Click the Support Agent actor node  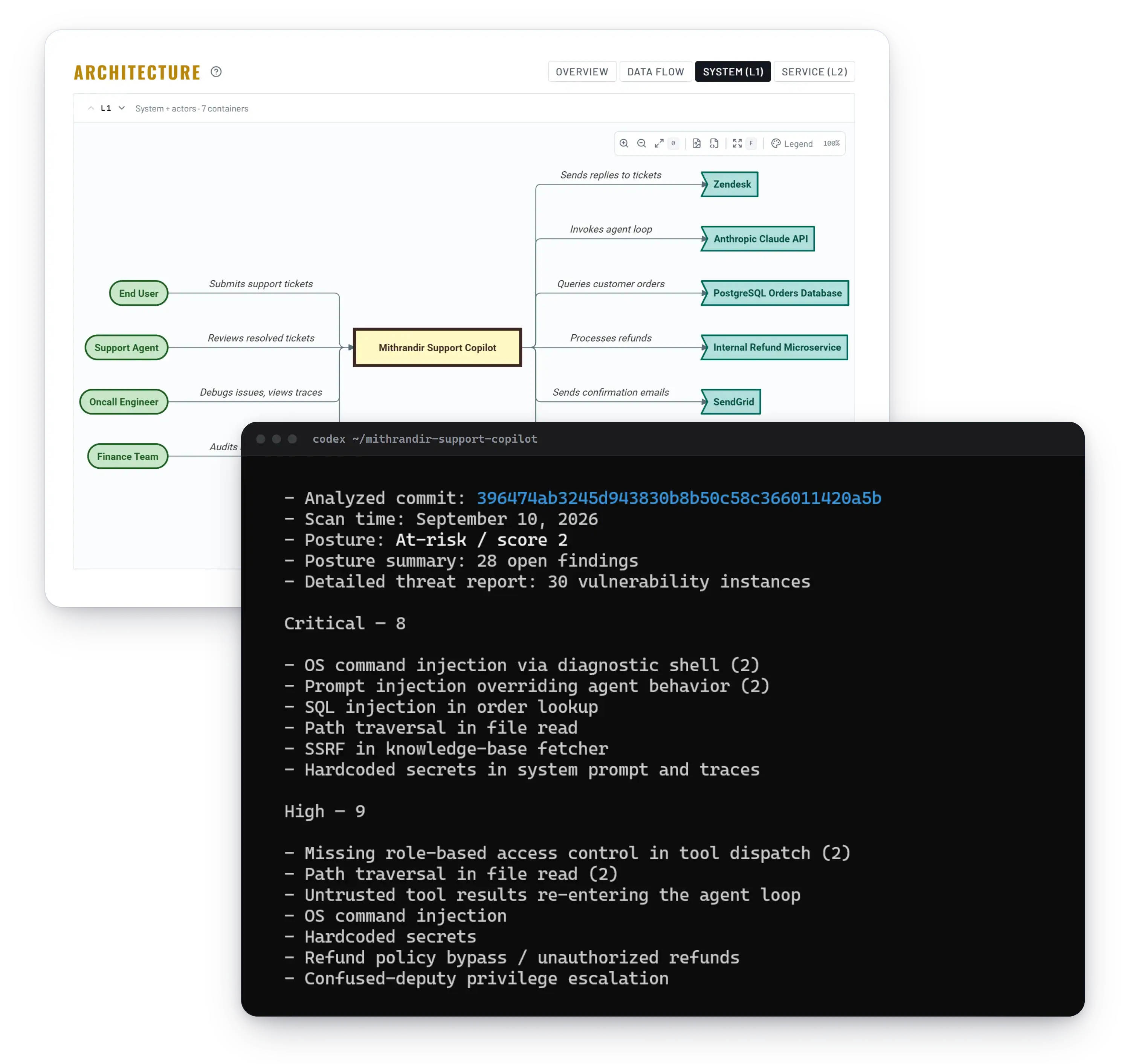[x=126, y=348]
